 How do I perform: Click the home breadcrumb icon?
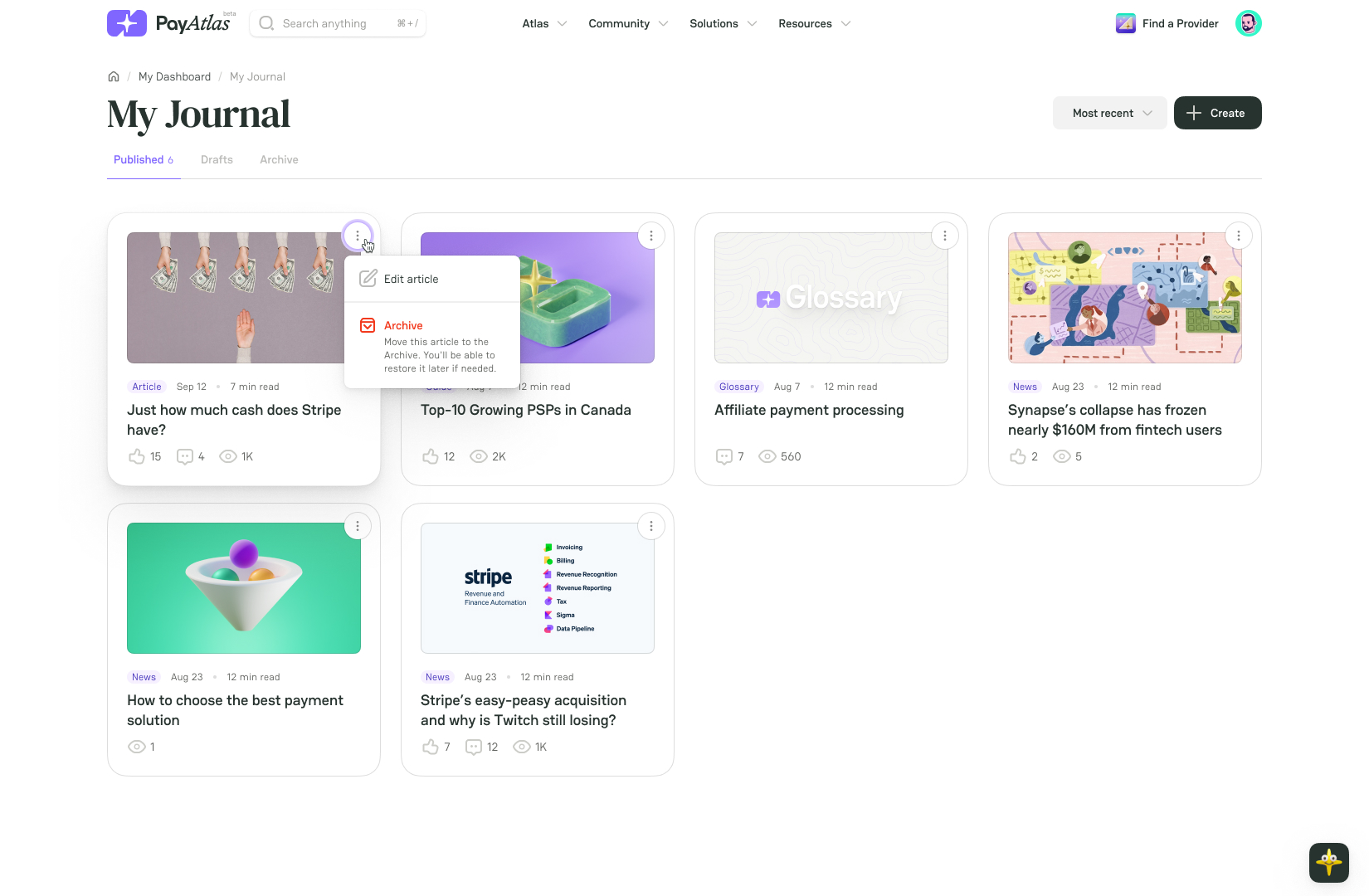point(114,76)
